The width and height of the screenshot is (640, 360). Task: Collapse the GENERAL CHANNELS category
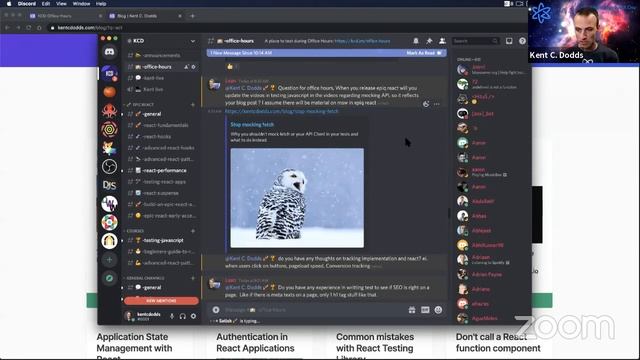145,278
